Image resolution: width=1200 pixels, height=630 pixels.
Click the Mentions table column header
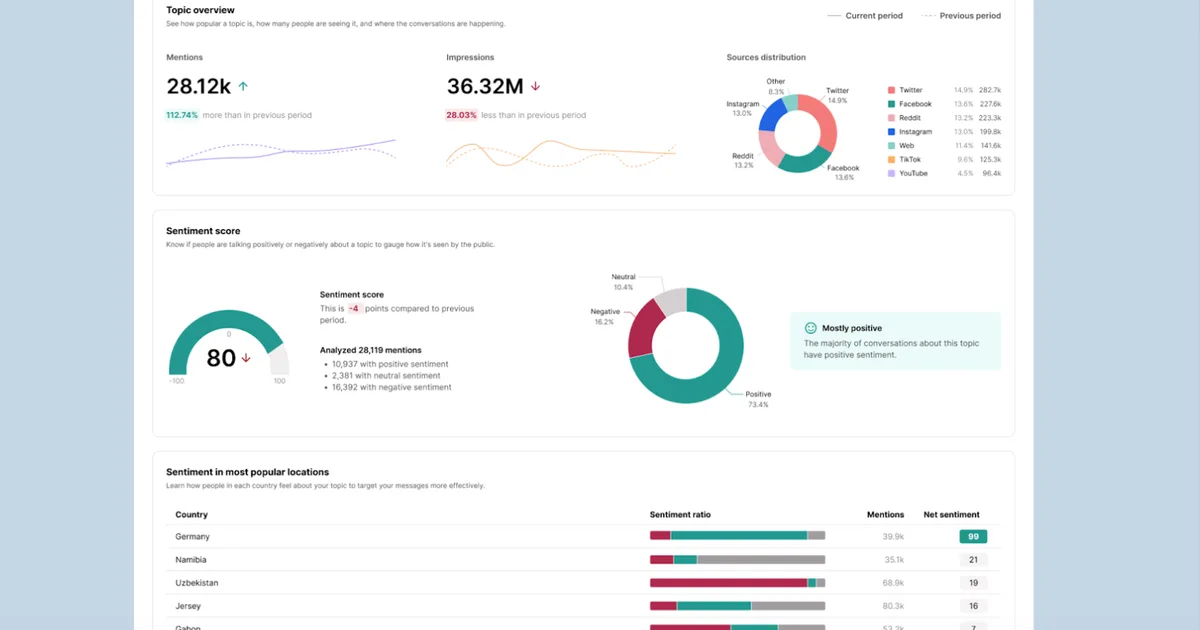click(885, 515)
